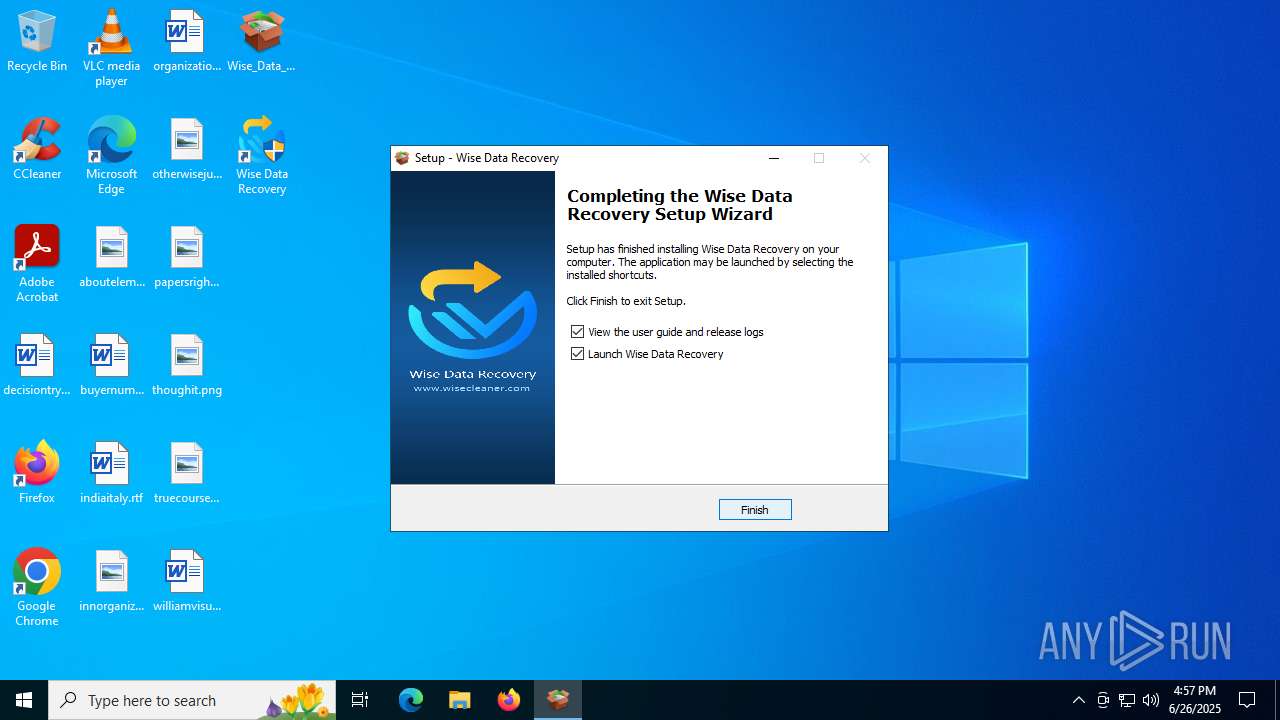Select the truecourse... image file
The width and height of the screenshot is (1280, 720).
click(x=187, y=473)
